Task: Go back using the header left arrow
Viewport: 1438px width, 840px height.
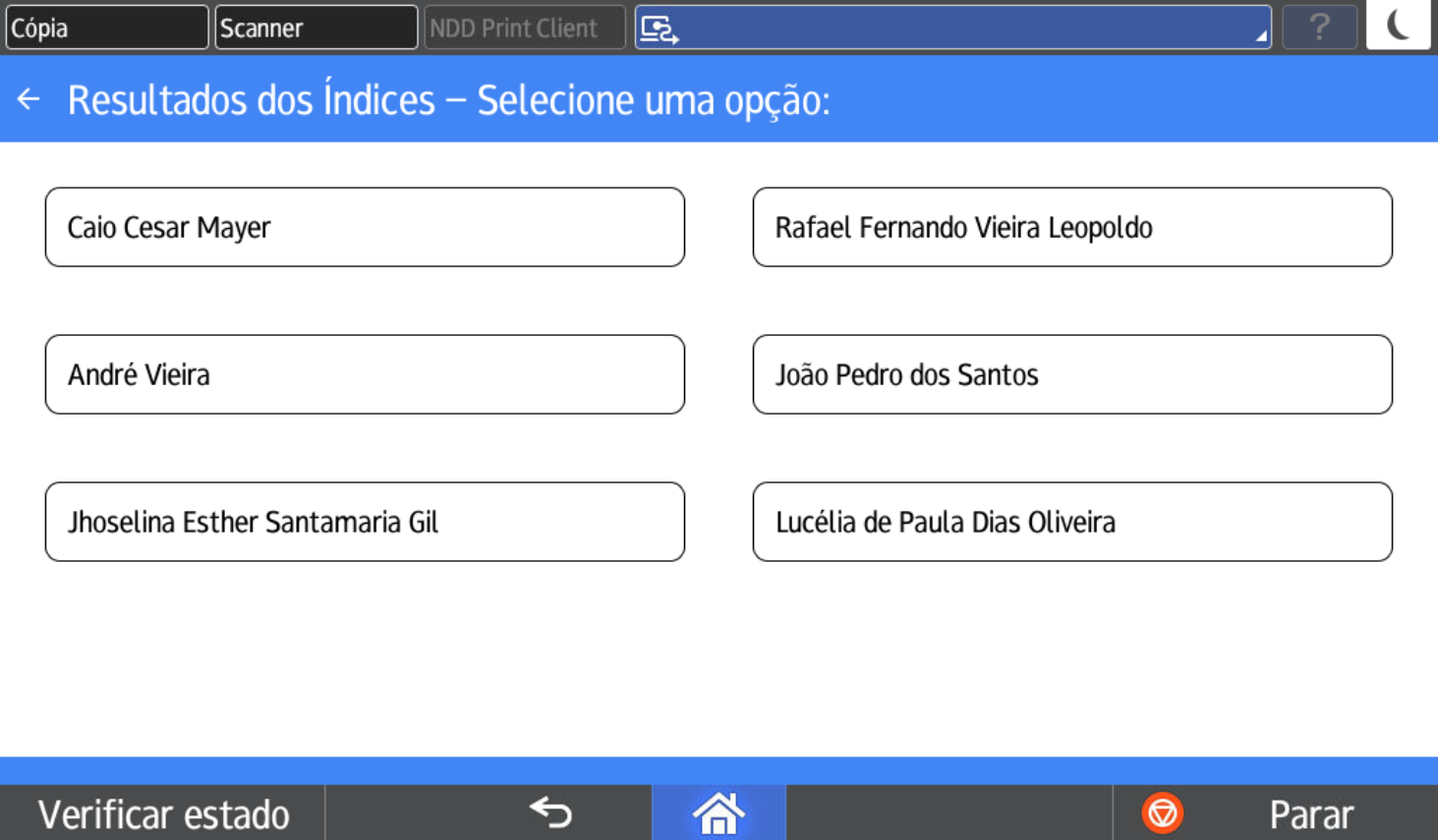Action: tap(29, 99)
